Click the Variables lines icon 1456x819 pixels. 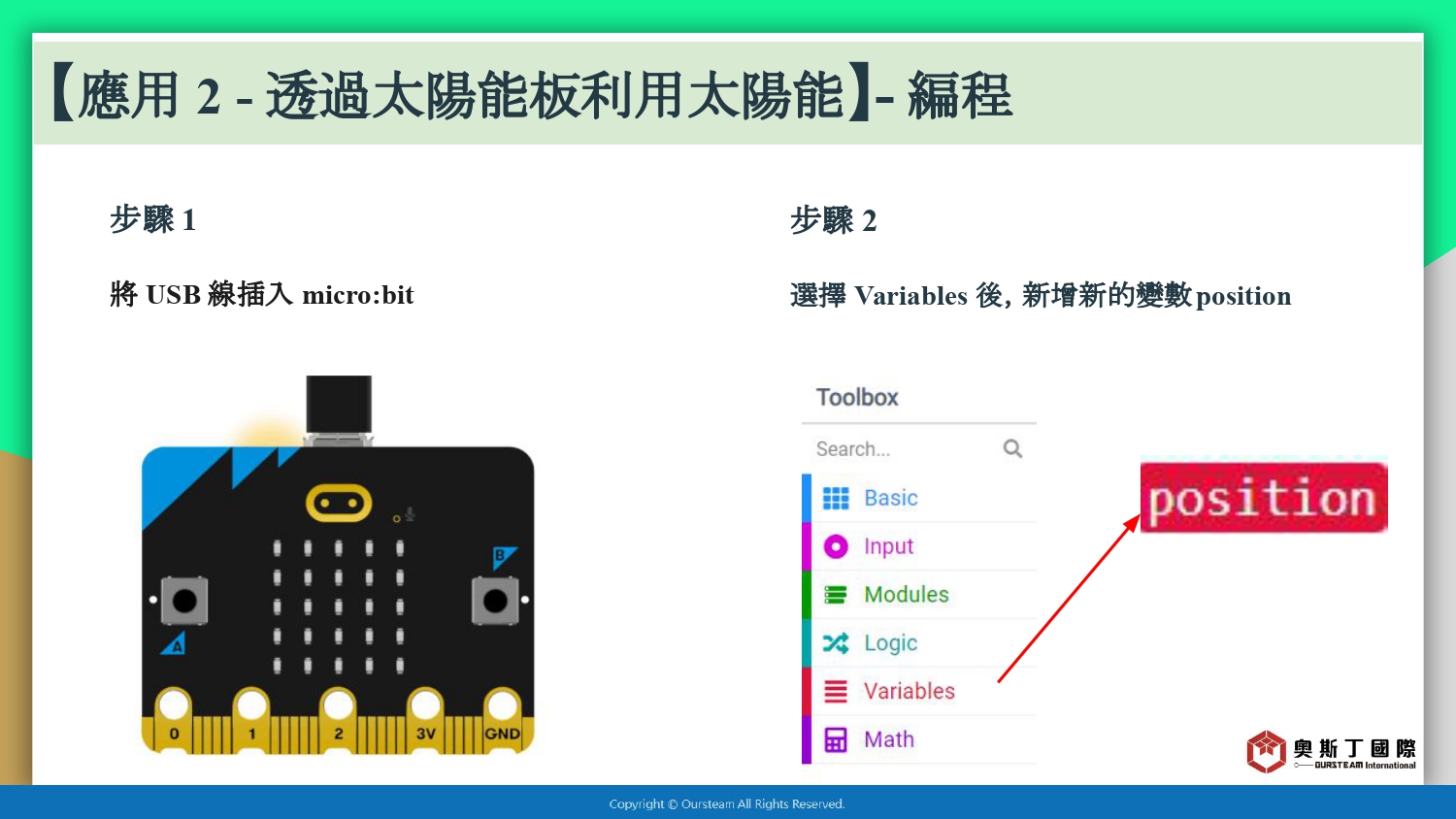(x=836, y=692)
